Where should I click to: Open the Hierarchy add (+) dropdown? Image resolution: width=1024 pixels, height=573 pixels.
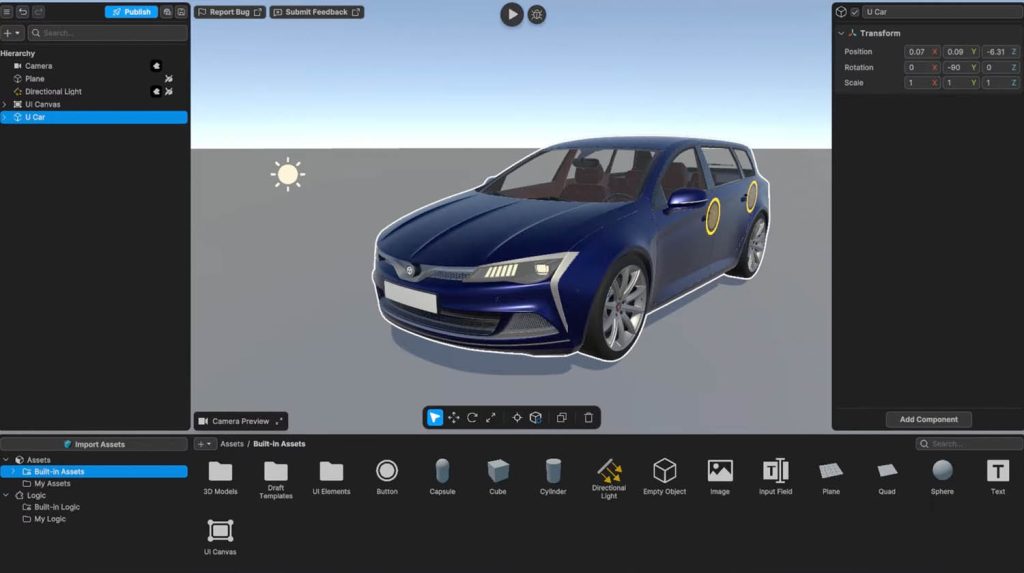point(12,33)
